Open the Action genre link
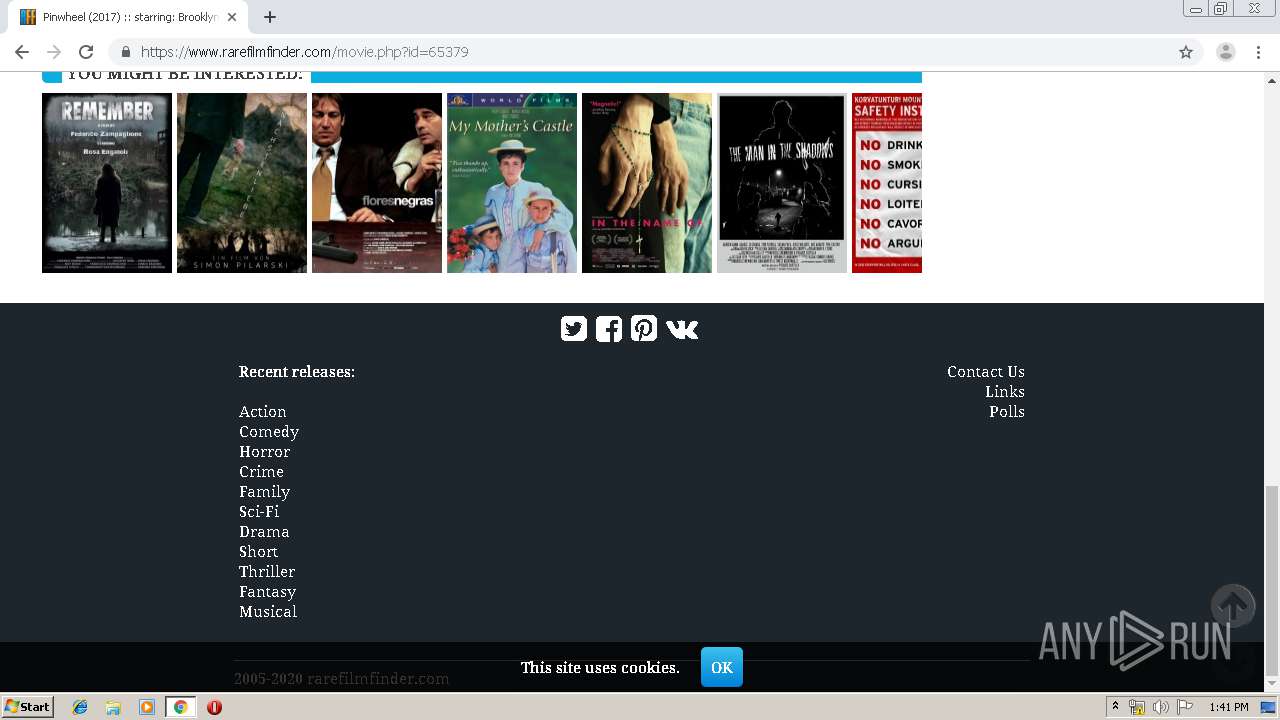1280x720 pixels. point(263,412)
